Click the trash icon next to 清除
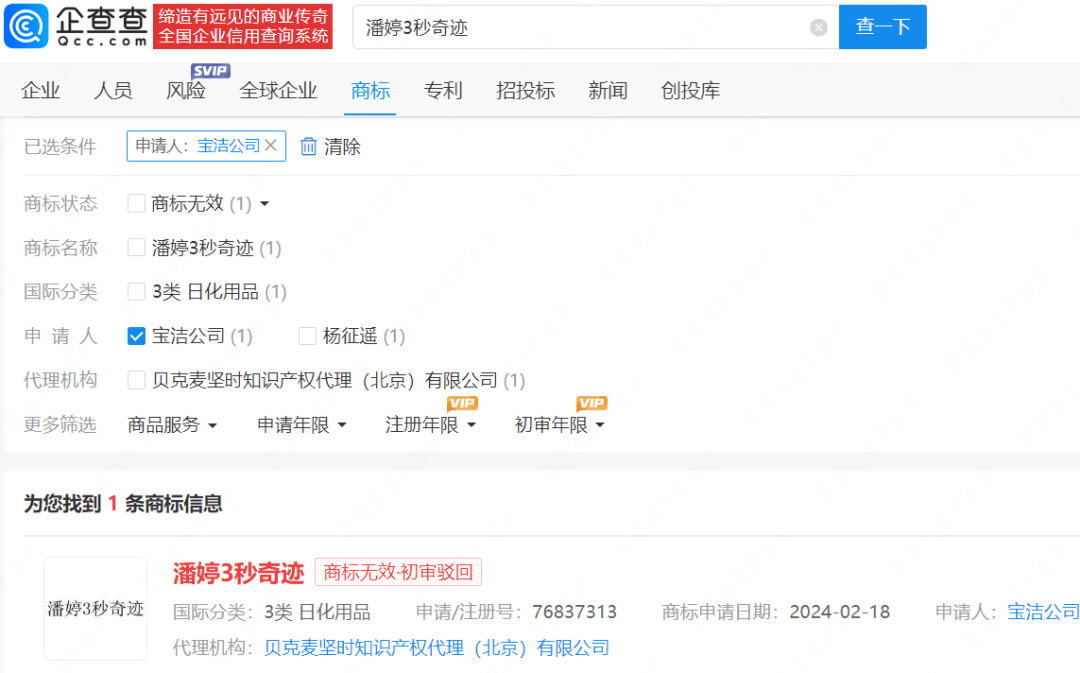Viewport: 1080px width, 673px height. click(309, 146)
